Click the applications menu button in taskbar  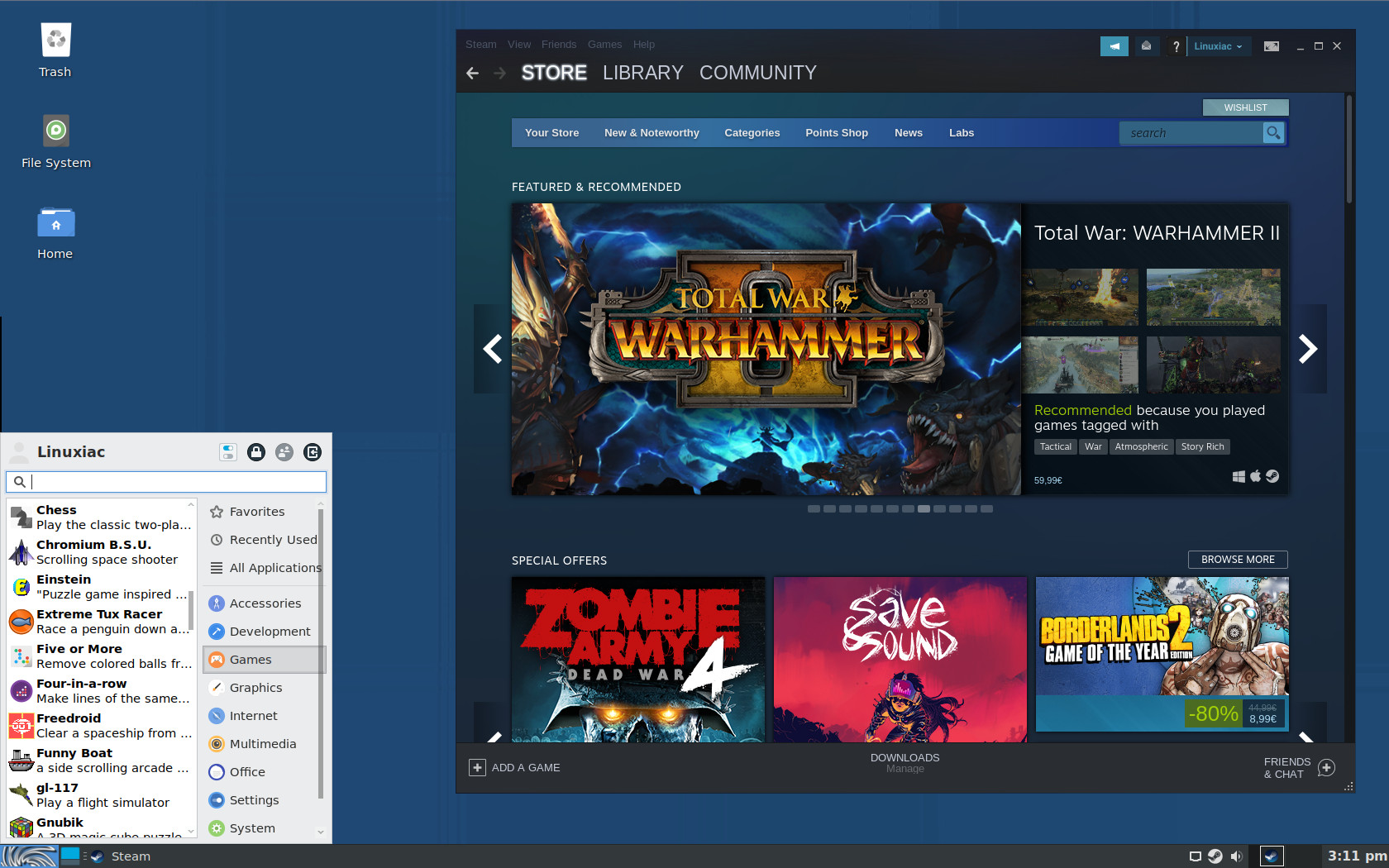(29, 856)
